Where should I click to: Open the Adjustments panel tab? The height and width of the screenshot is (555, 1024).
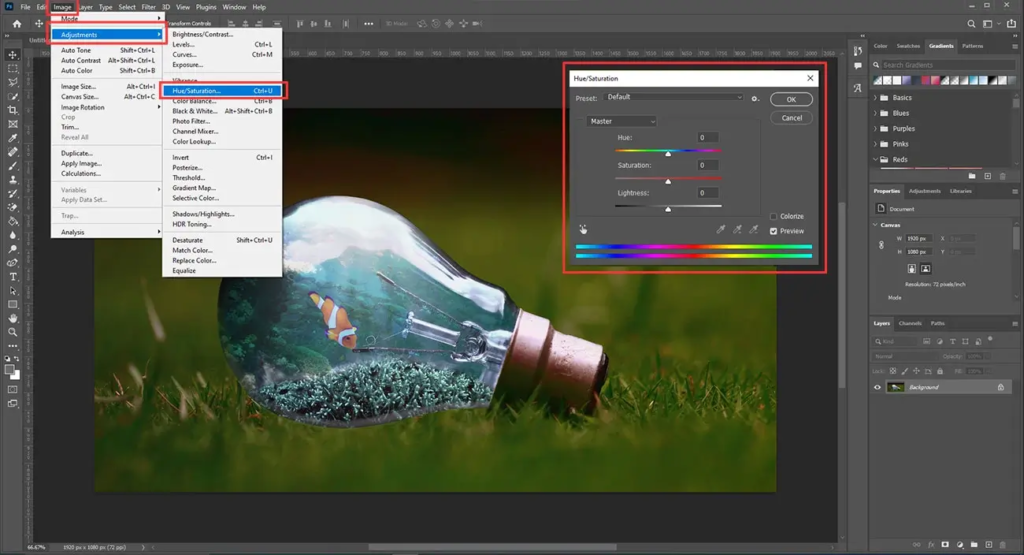(x=925, y=191)
